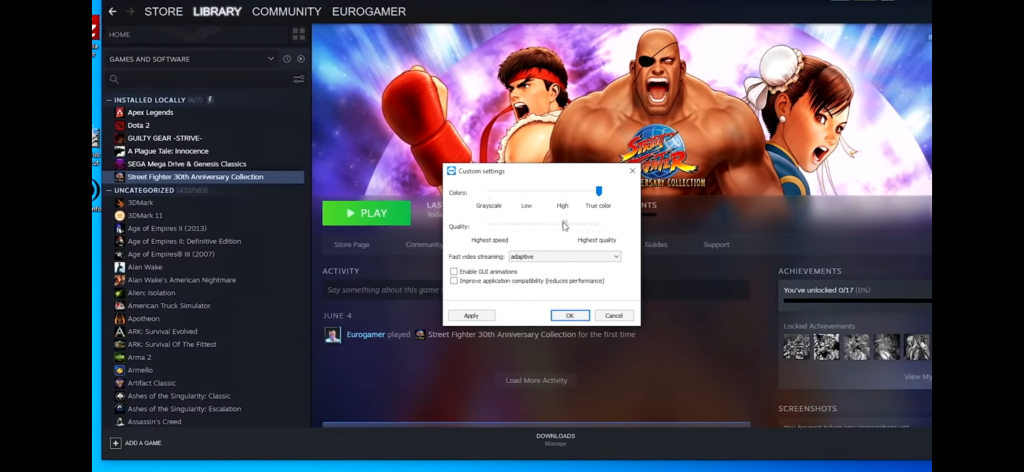This screenshot has height=472, width=1024.
Task: Cancel the Custom settings dialog
Action: point(614,315)
